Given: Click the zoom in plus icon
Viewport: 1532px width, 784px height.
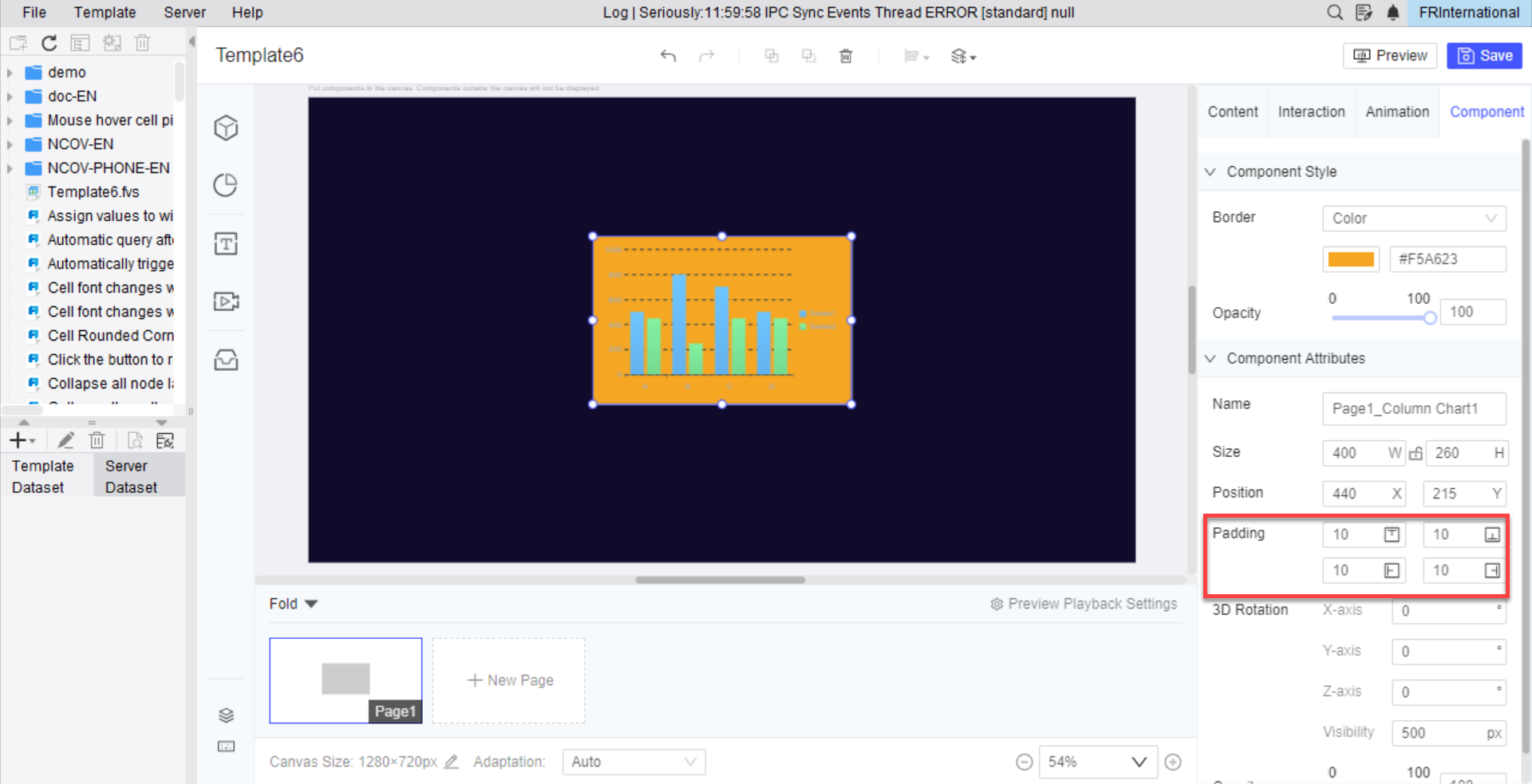Looking at the screenshot, I should (1173, 762).
